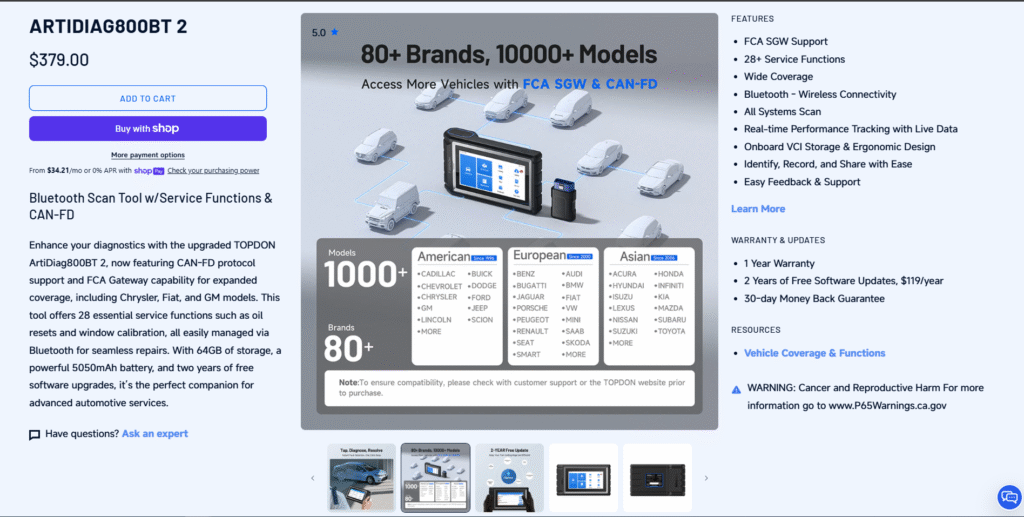Click the Add to Cart button
The height and width of the screenshot is (517, 1024).
(148, 99)
